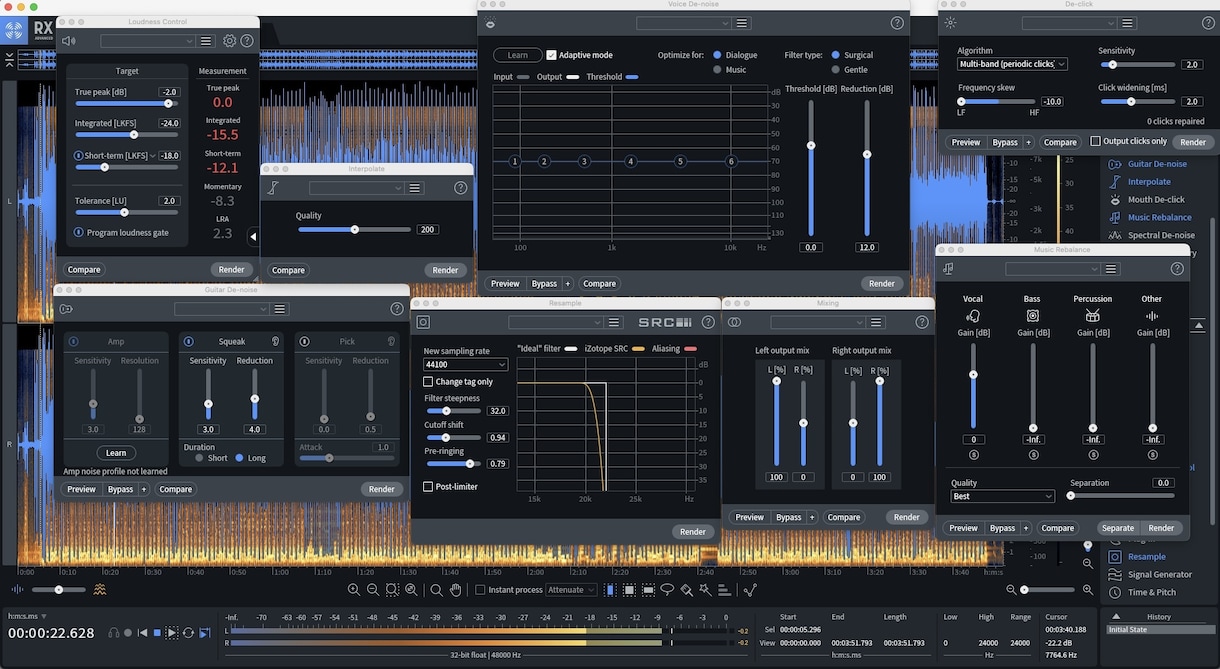This screenshot has height=669, width=1220.
Task: Open Music Rebalance Quality dropdown
Action: click(1002, 496)
